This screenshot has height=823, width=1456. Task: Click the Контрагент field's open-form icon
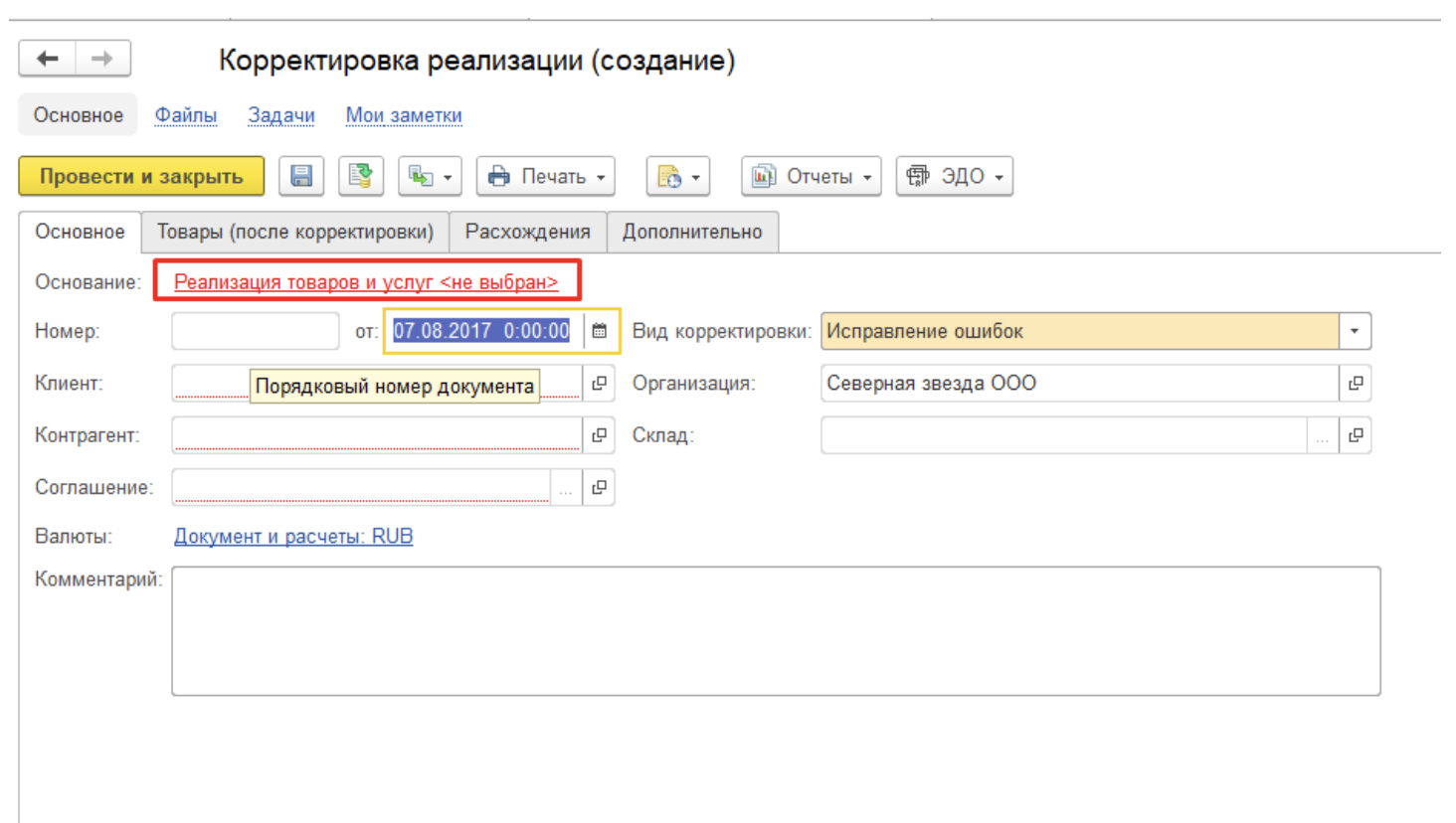[599, 435]
